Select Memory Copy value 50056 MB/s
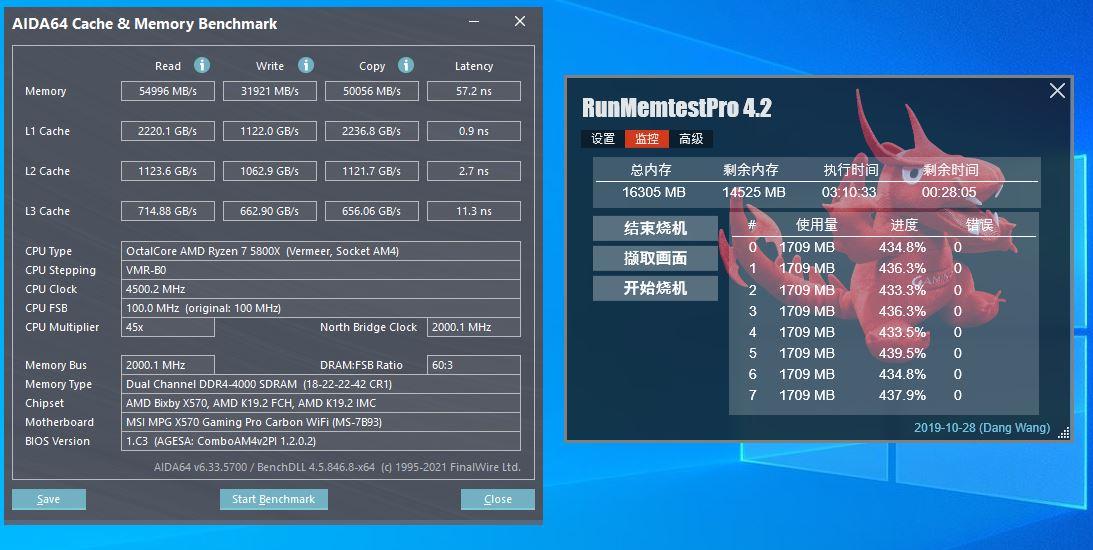 coord(372,91)
